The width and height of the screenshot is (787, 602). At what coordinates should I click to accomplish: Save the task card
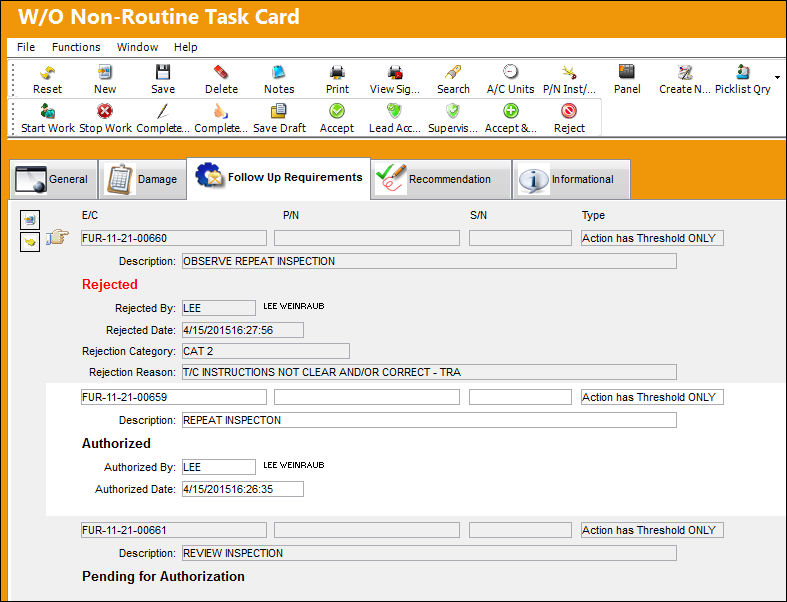163,73
